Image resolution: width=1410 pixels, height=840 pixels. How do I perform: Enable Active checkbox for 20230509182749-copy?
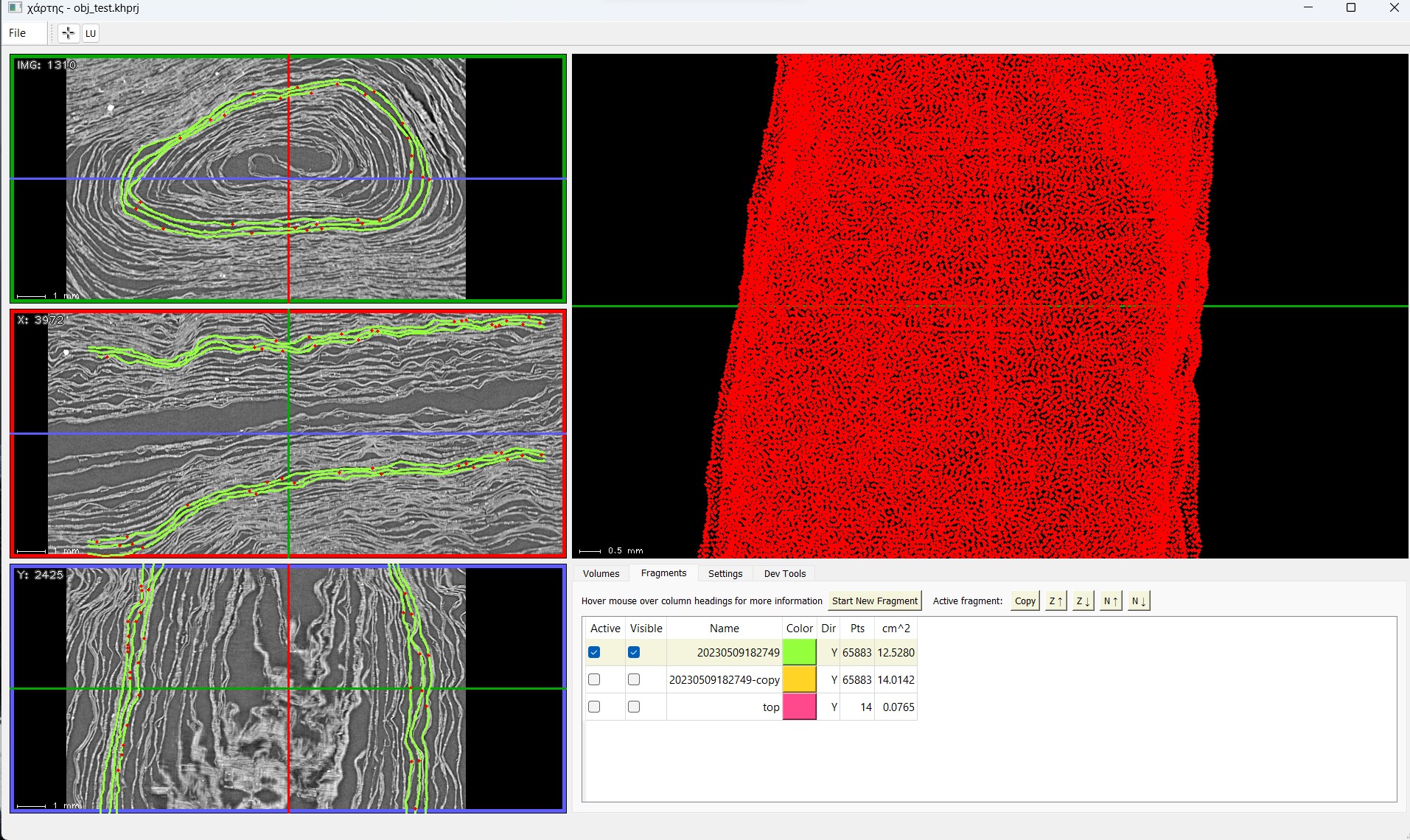point(594,679)
